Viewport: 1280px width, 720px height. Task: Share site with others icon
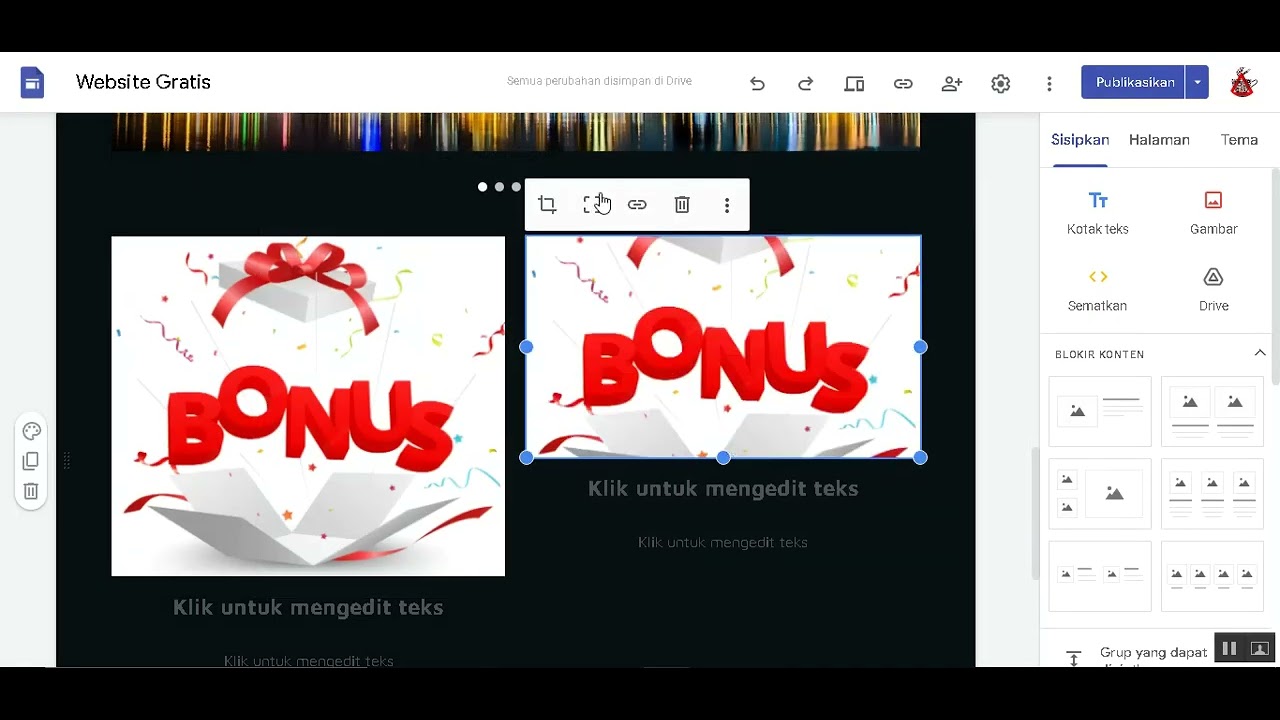point(952,84)
